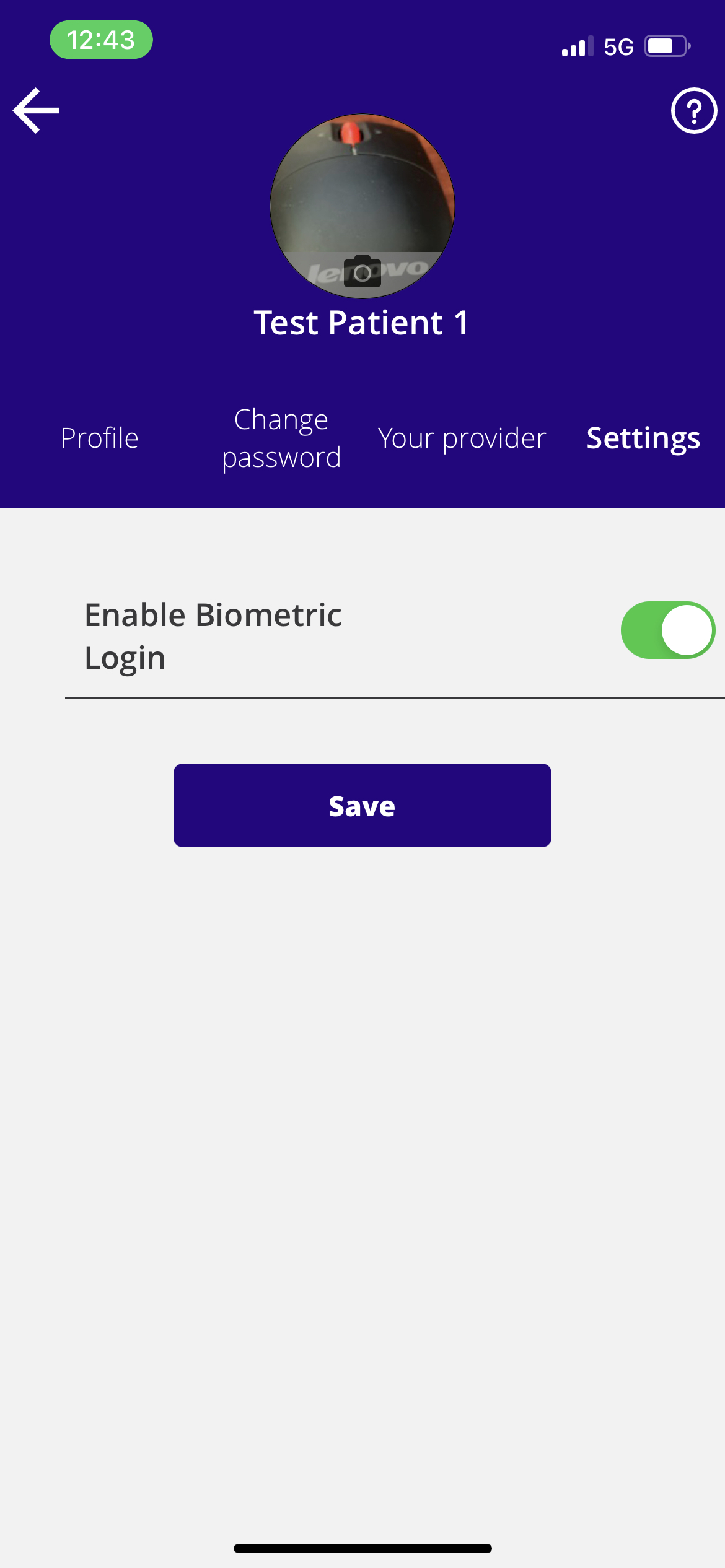This screenshot has width=725, height=1568.
Task: Go back using the arrow icon
Action: click(x=36, y=111)
